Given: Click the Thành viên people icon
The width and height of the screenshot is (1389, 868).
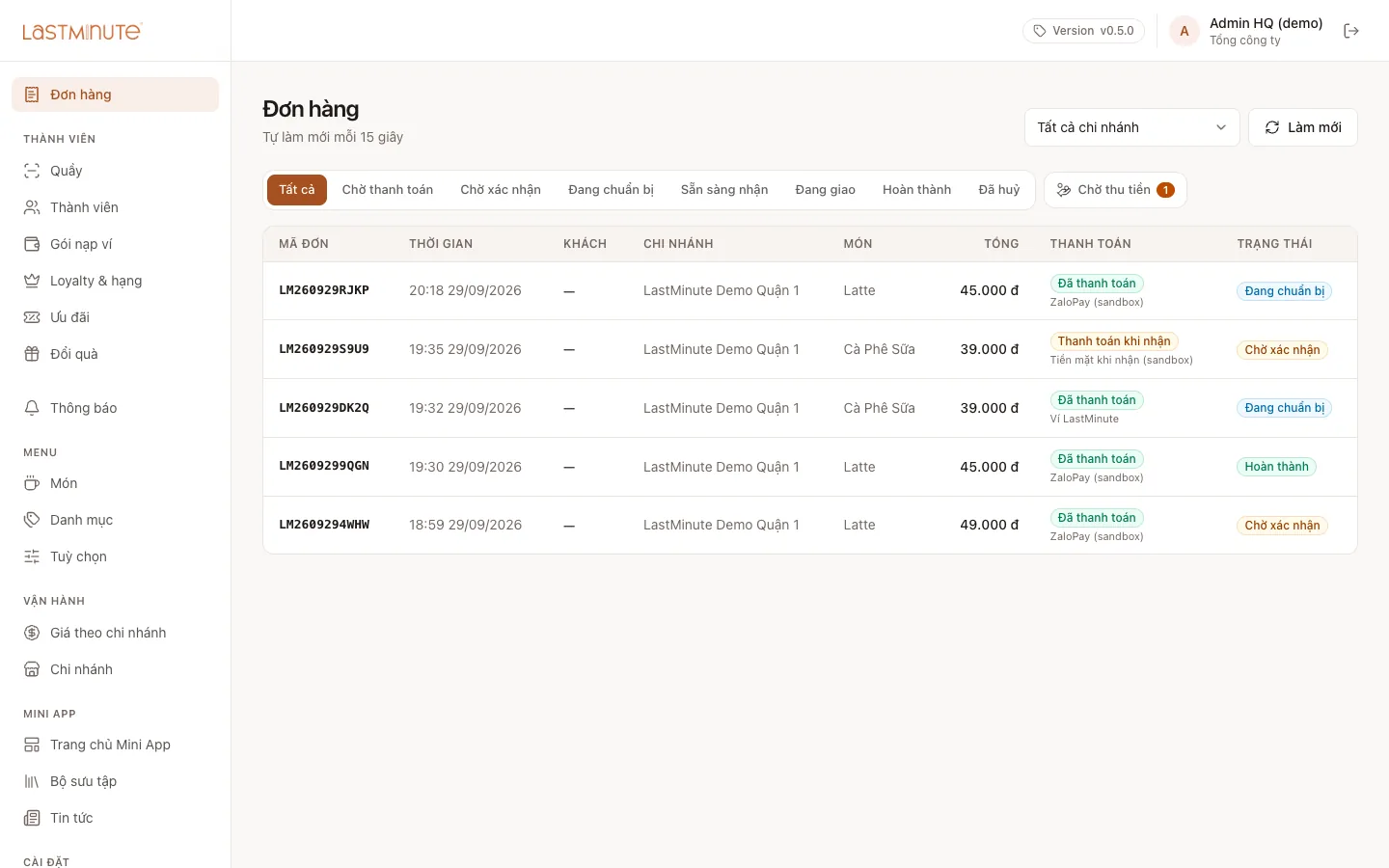Looking at the screenshot, I should 32,207.
